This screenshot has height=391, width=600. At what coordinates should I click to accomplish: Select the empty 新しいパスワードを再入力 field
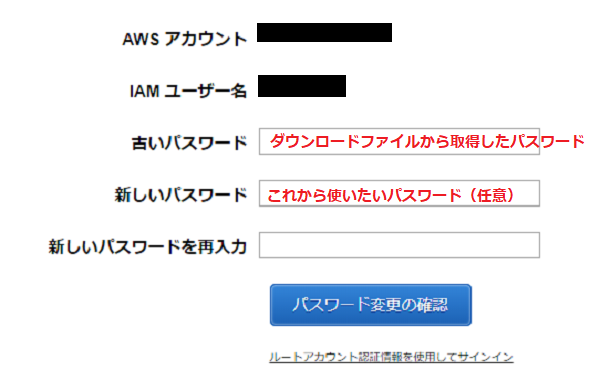(399, 245)
